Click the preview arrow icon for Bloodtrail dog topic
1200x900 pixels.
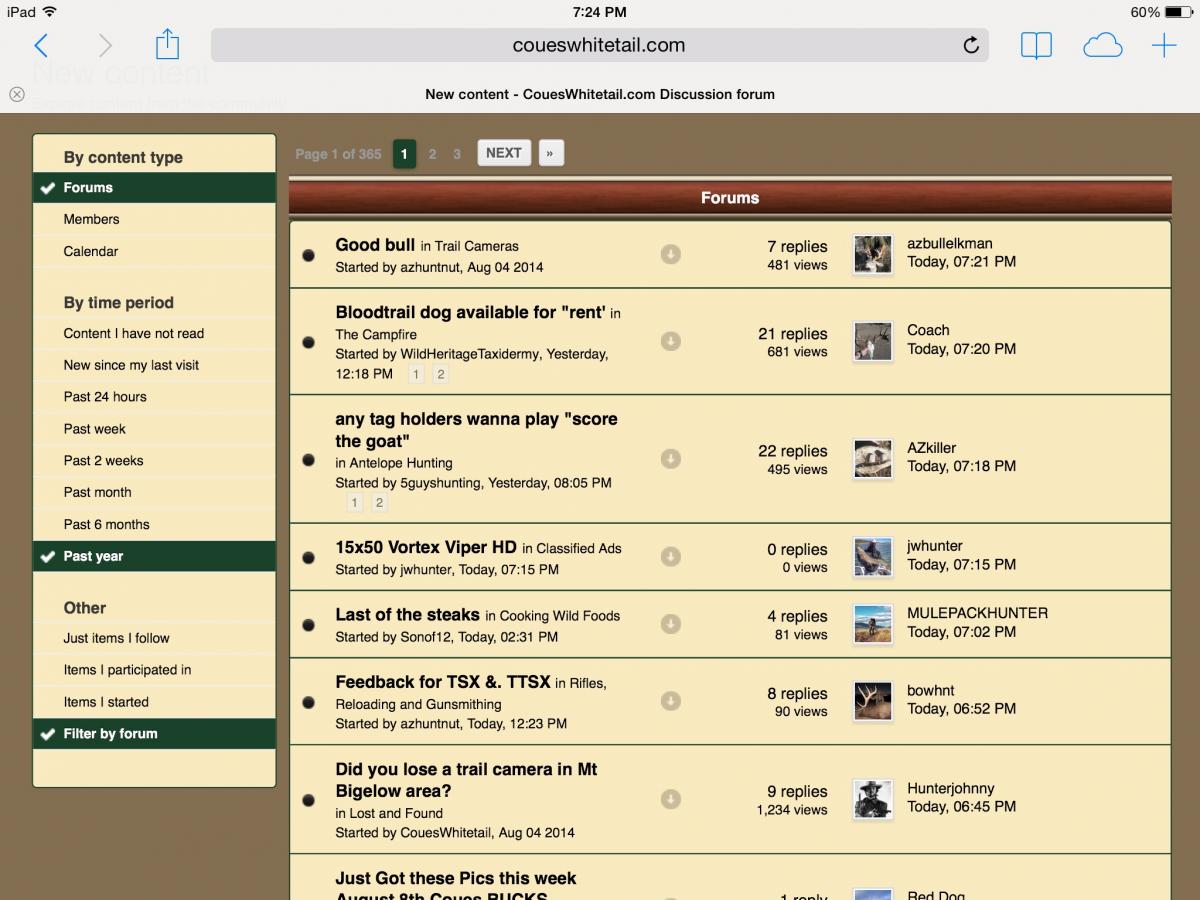click(671, 341)
